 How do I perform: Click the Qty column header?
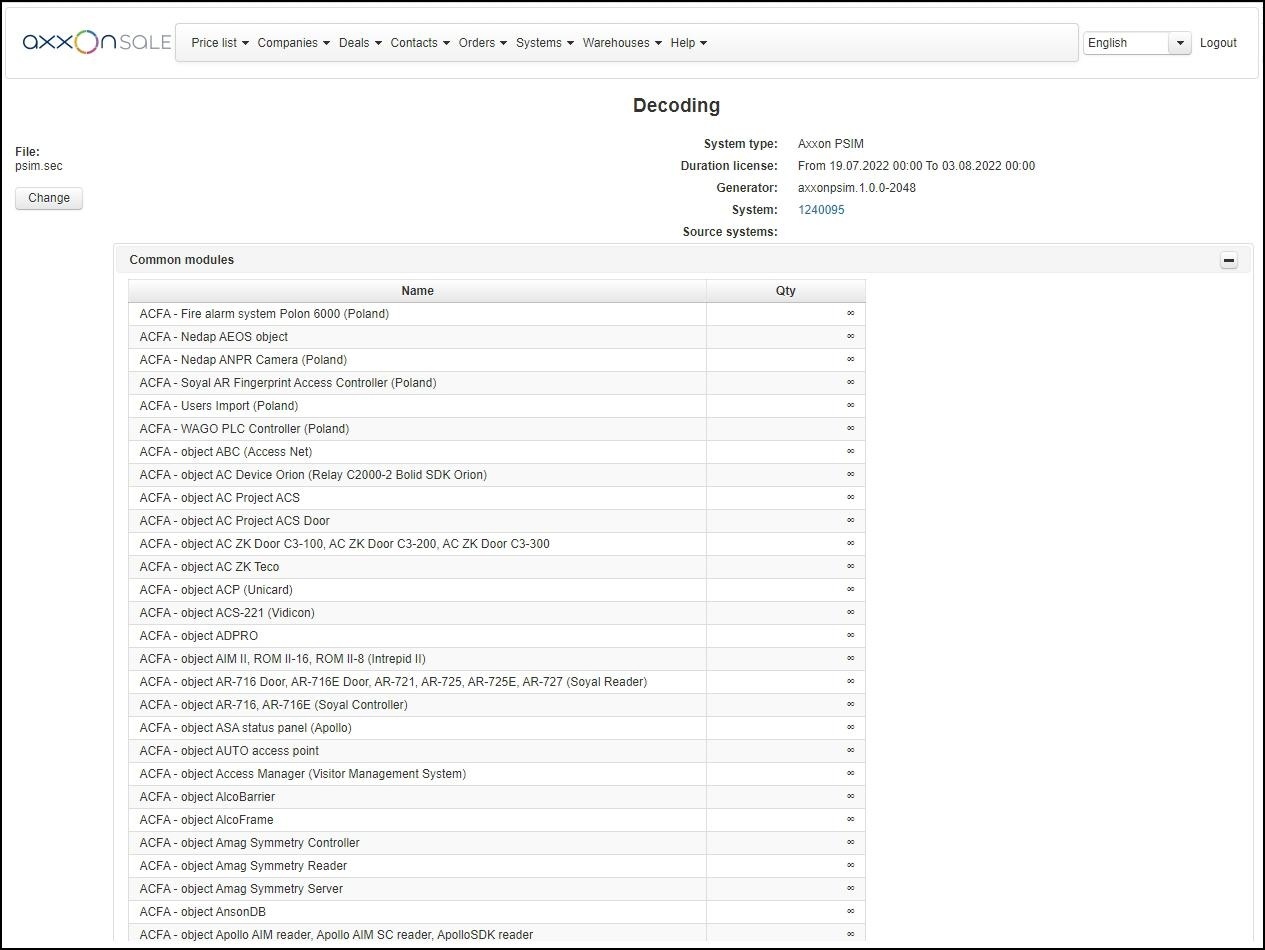(786, 291)
